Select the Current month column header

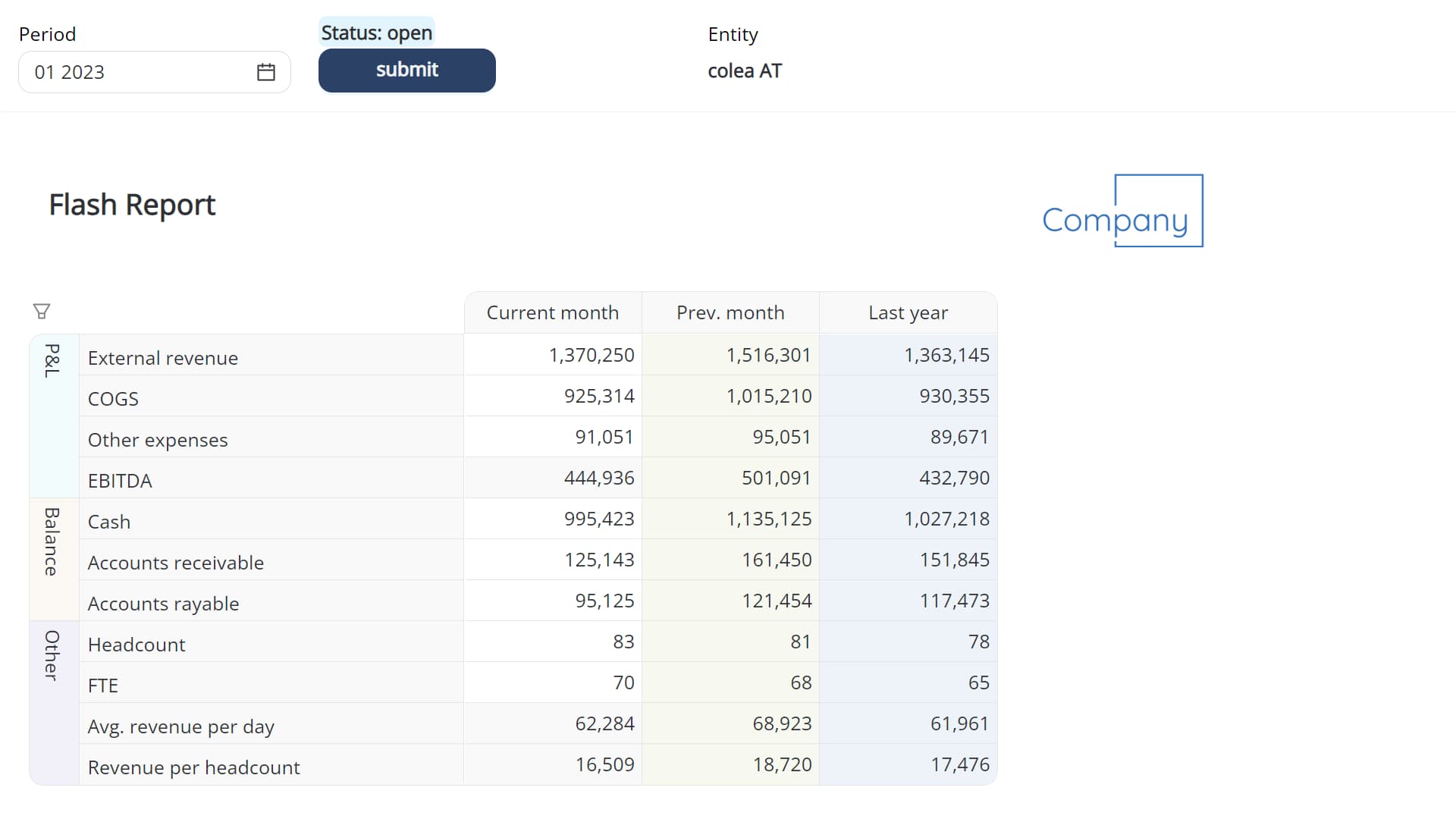coord(552,312)
